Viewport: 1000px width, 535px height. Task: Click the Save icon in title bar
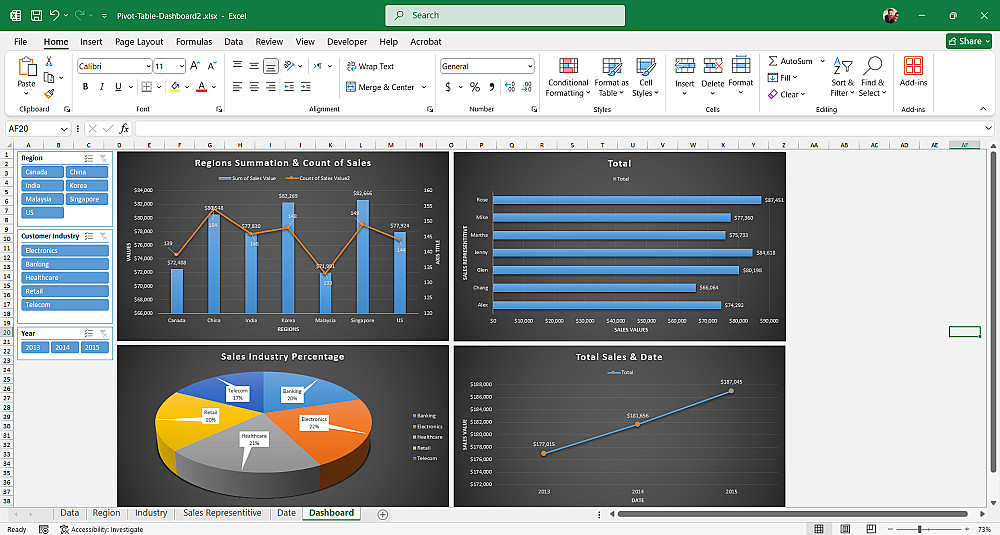click(x=36, y=15)
